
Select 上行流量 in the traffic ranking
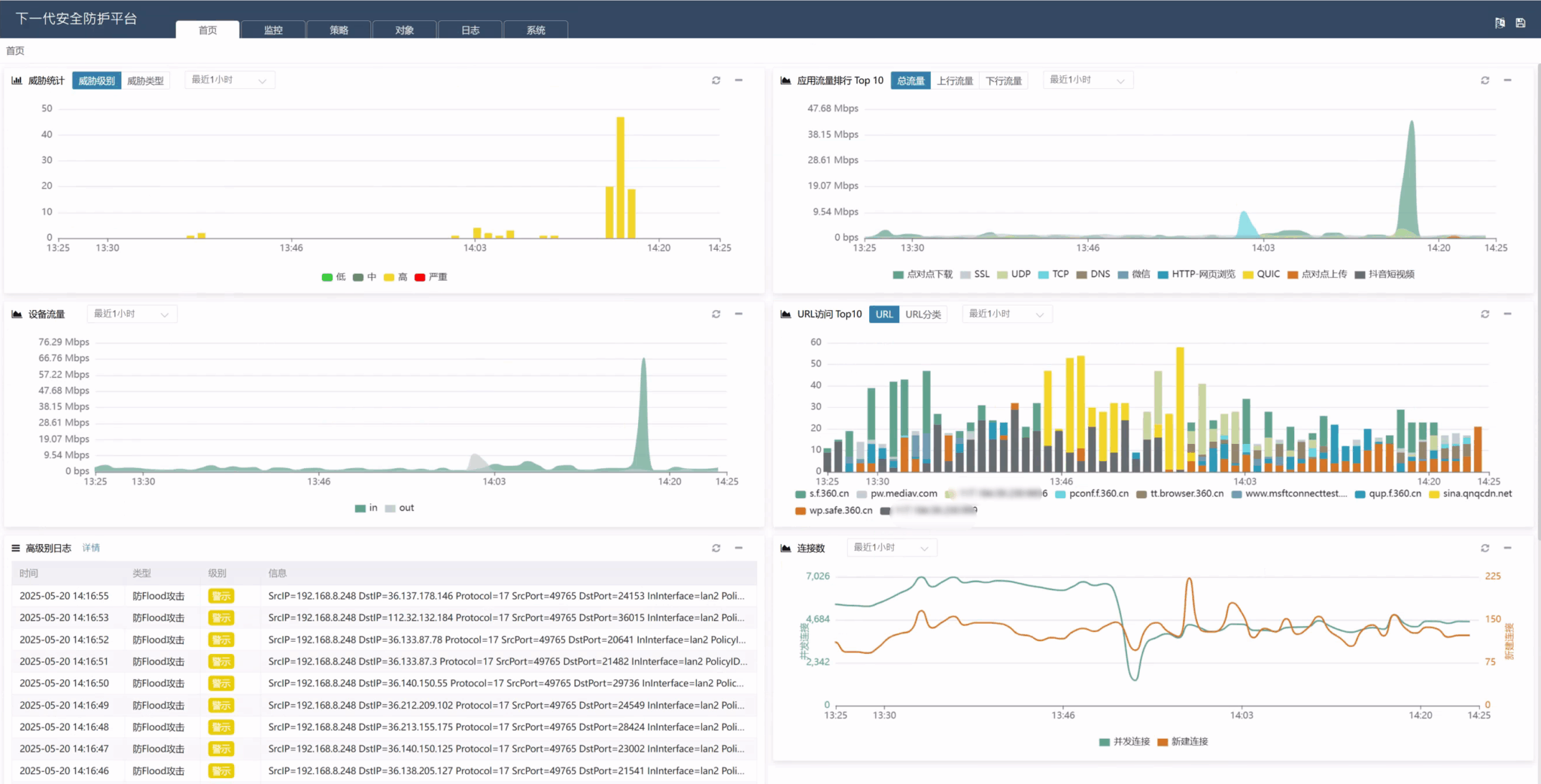click(955, 81)
